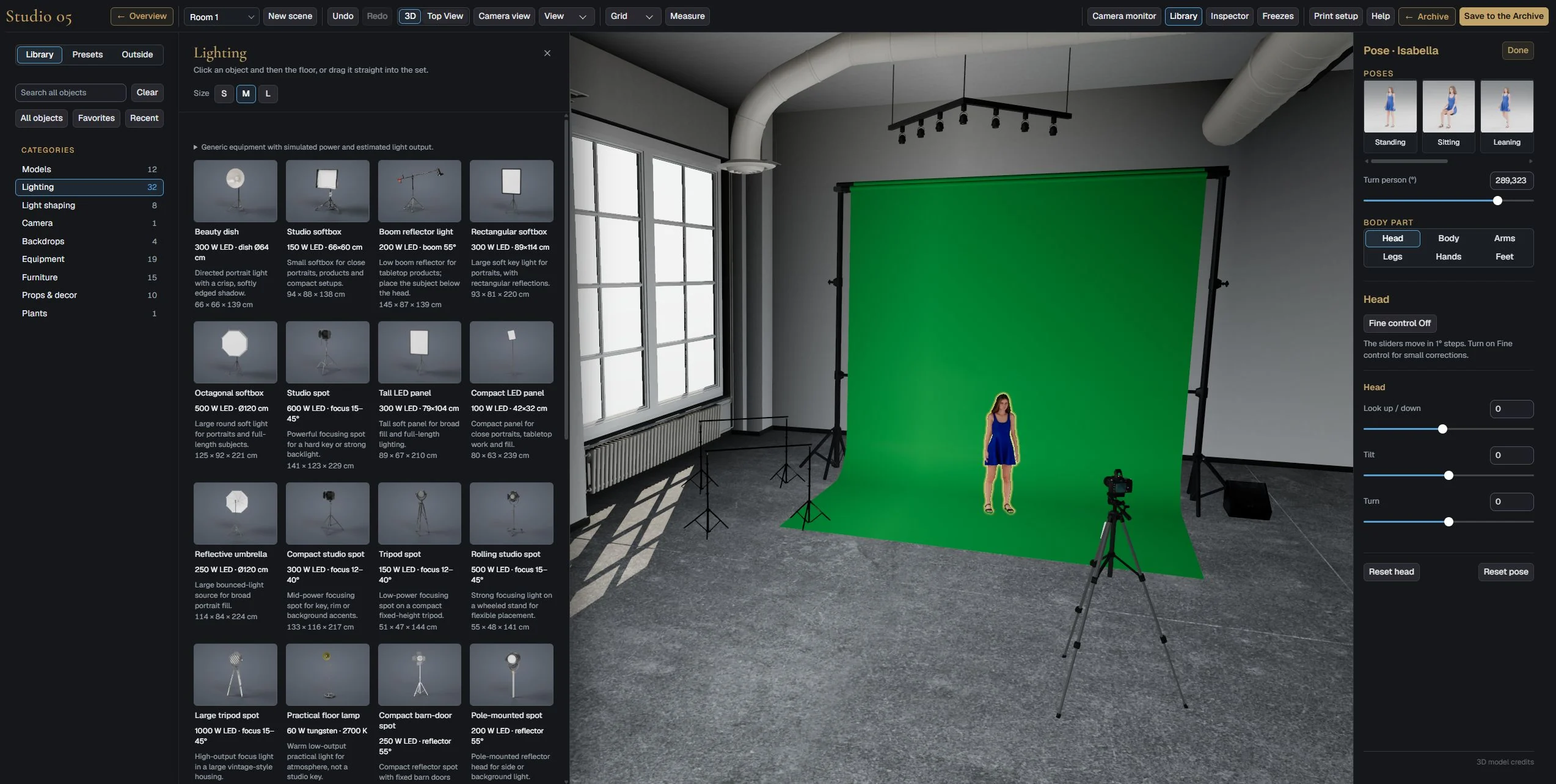Set thumbnail size to S
1556x784 pixels.
pos(224,93)
